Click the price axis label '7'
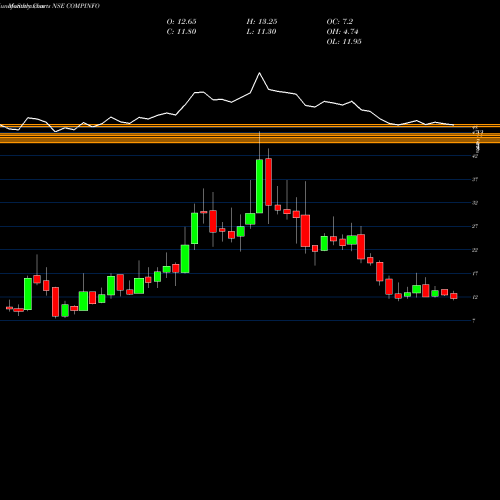500x500 pixels. [474, 321]
